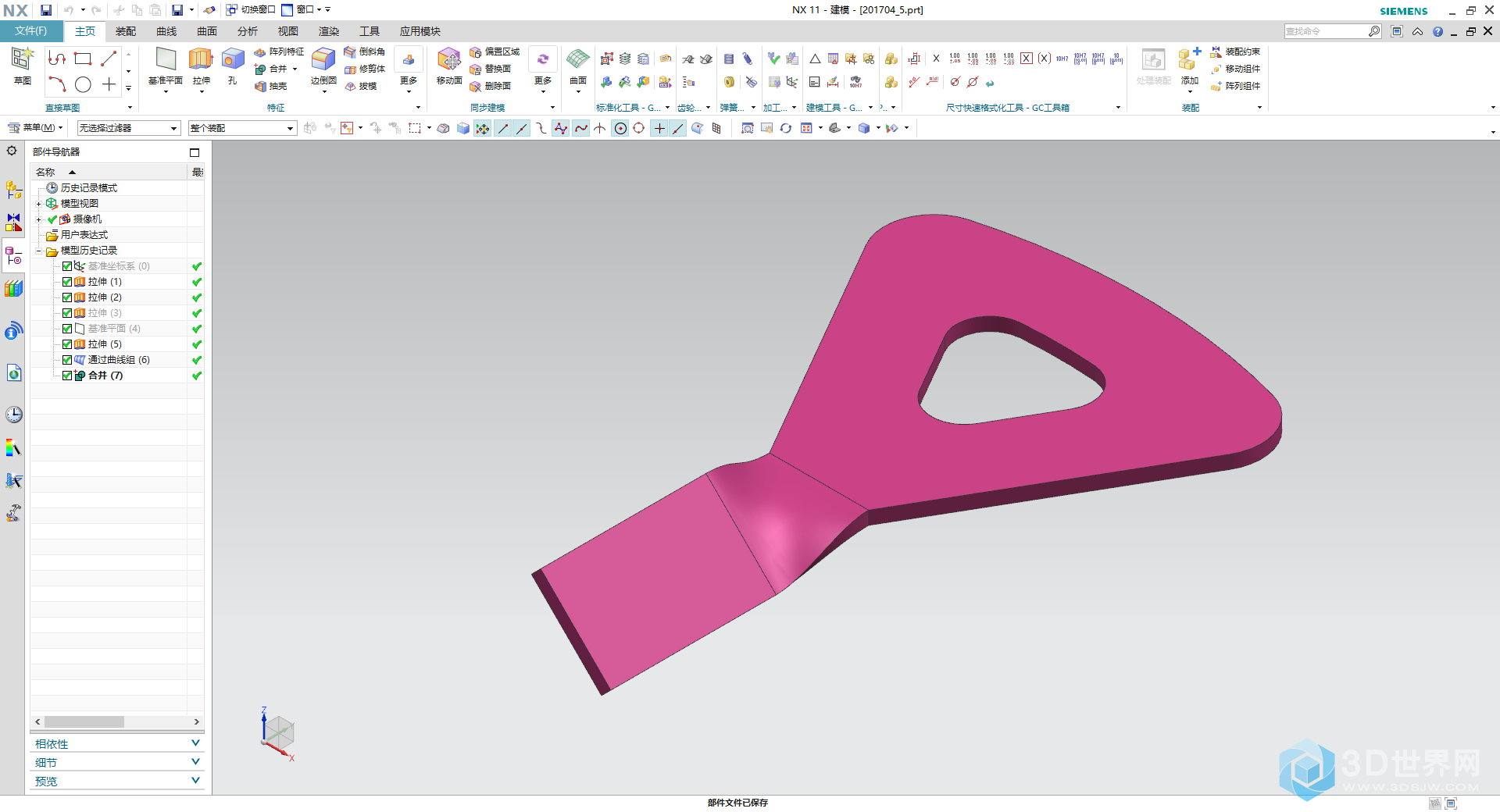The width and height of the screenshot is (1500, 812).
Task: Enable the snap to midpoint icon
Action: coord(521,128)
